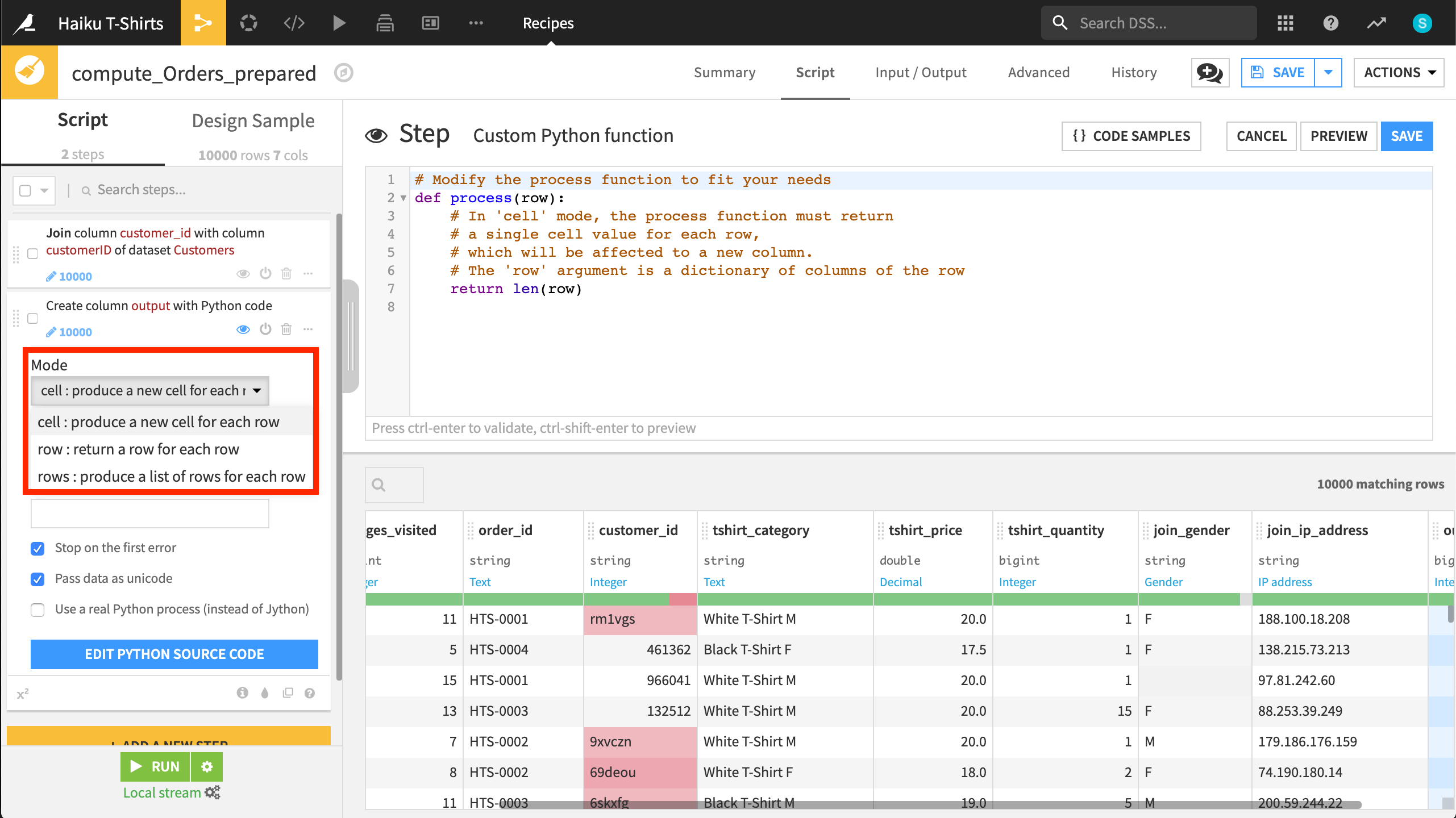Open more options for Join column step

pos(308,274)
